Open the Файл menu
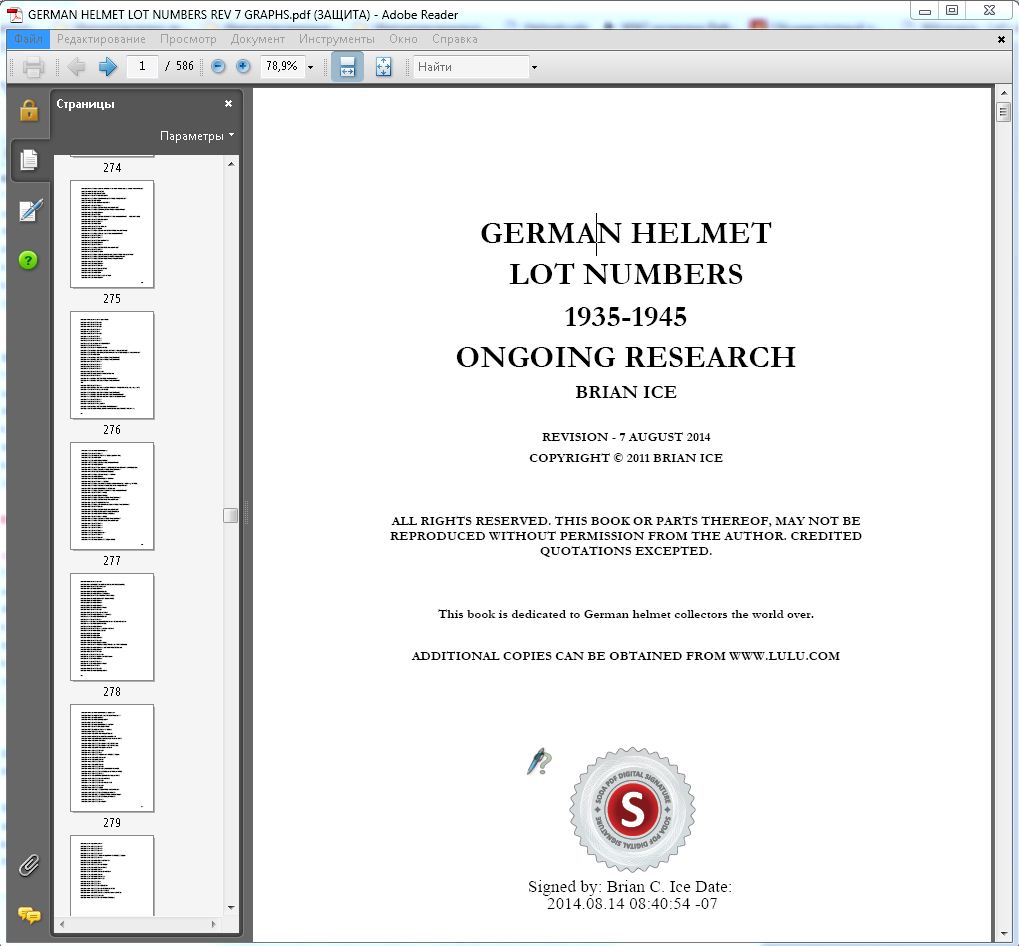The height and width of the screenshot is (946, 1019). coord(28,39)
